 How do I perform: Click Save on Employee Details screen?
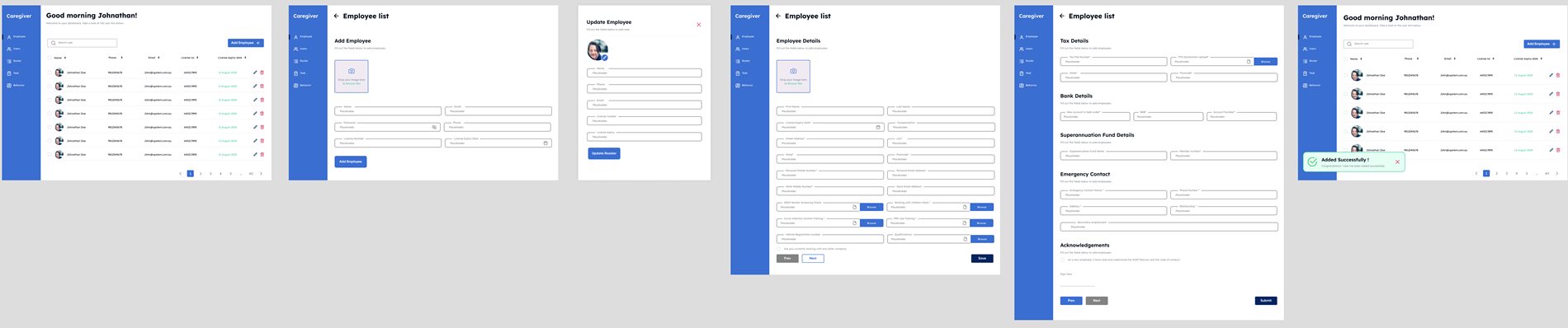(x=982, y=258)
